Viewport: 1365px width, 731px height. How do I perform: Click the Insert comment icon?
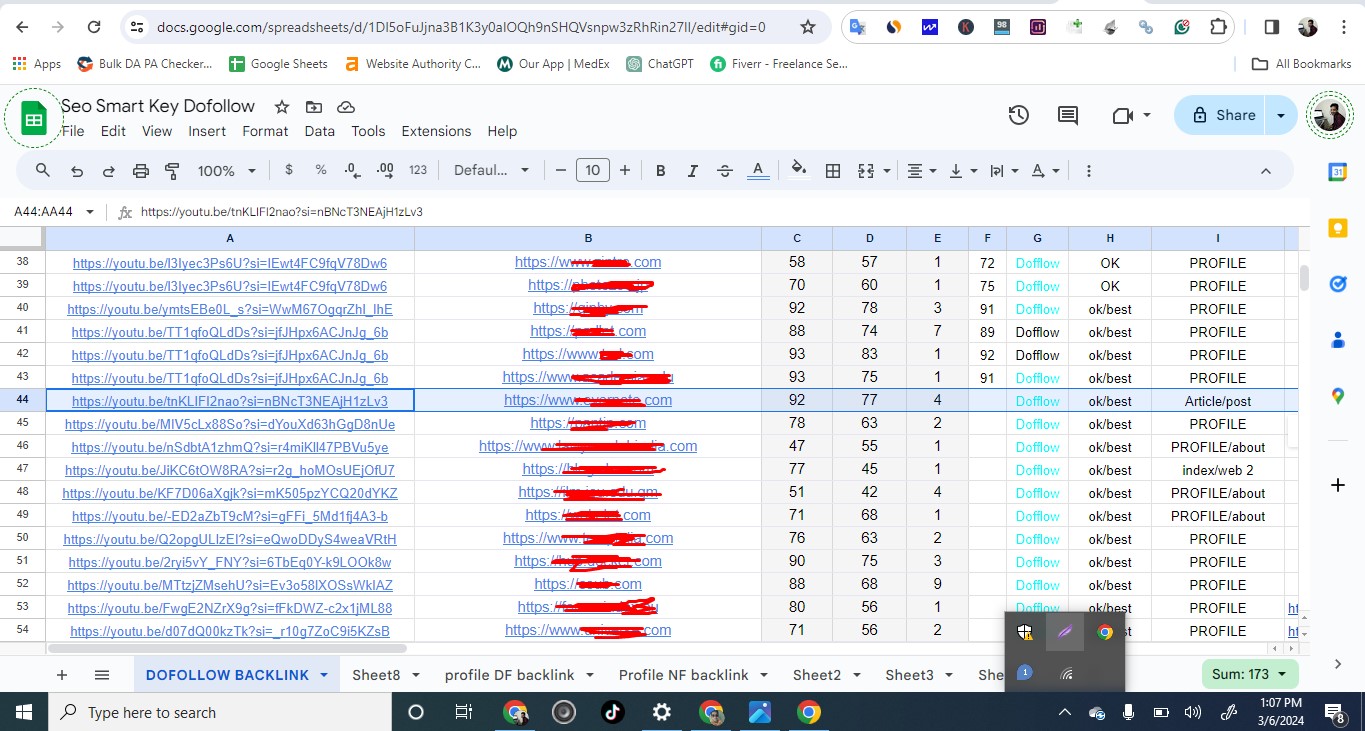(1067, 115)
